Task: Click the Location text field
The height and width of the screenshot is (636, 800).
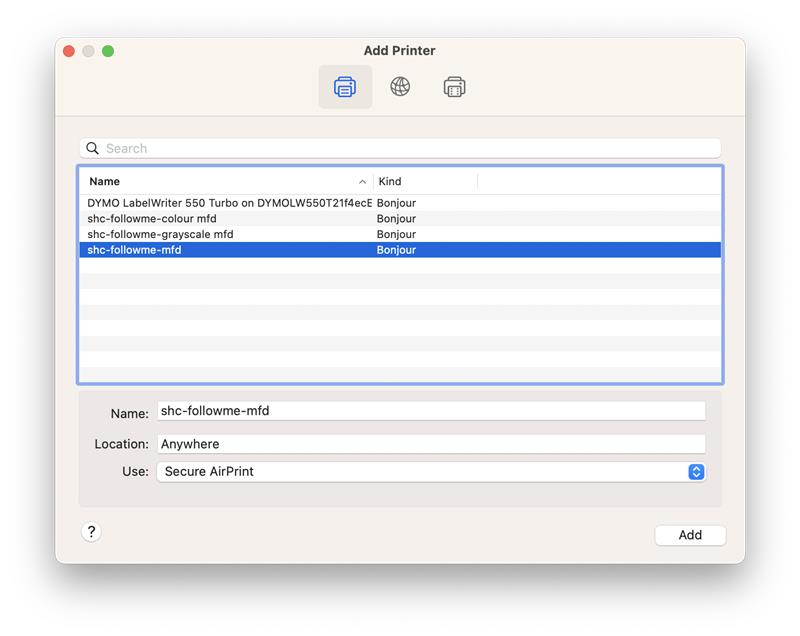Action: coord(430,444)
